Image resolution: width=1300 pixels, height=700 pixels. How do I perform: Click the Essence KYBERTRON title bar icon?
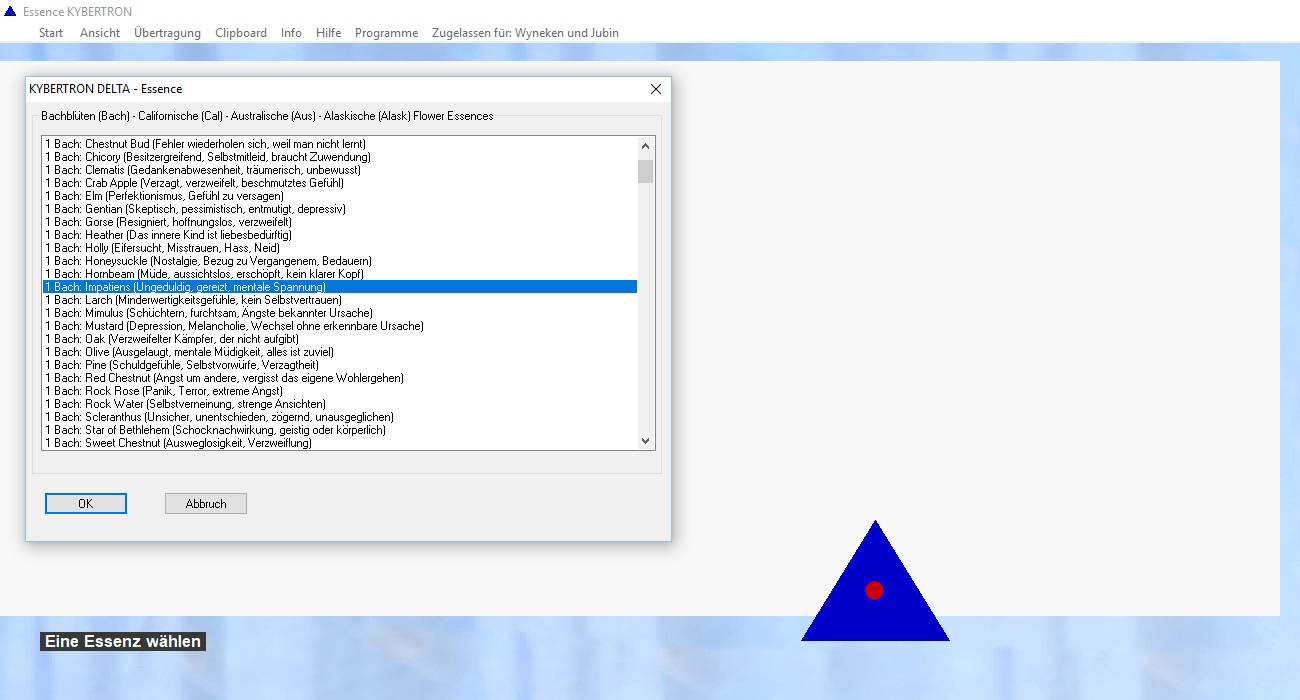[x=11, y=12]
